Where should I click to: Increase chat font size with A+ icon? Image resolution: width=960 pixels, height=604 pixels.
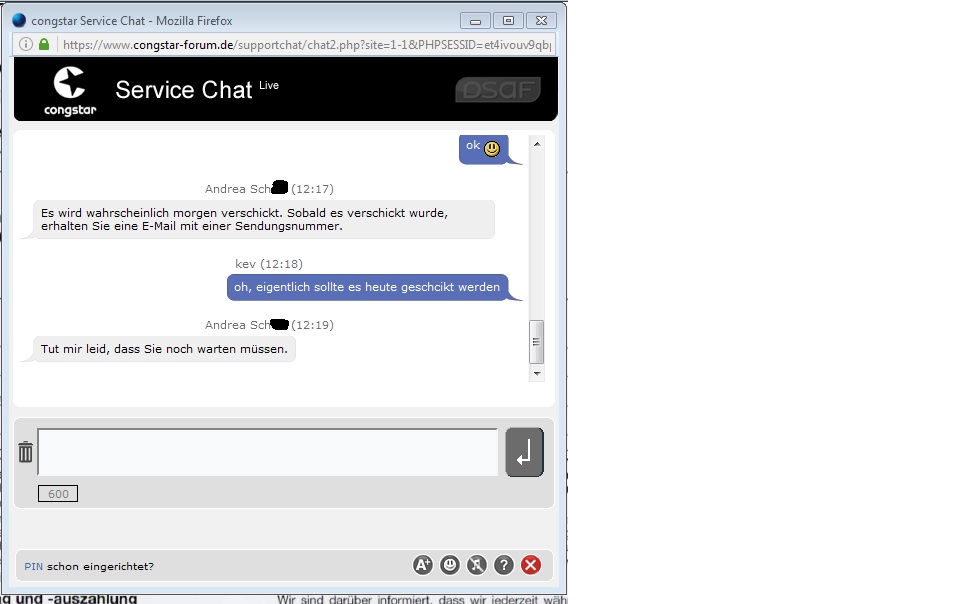(423, 565)
